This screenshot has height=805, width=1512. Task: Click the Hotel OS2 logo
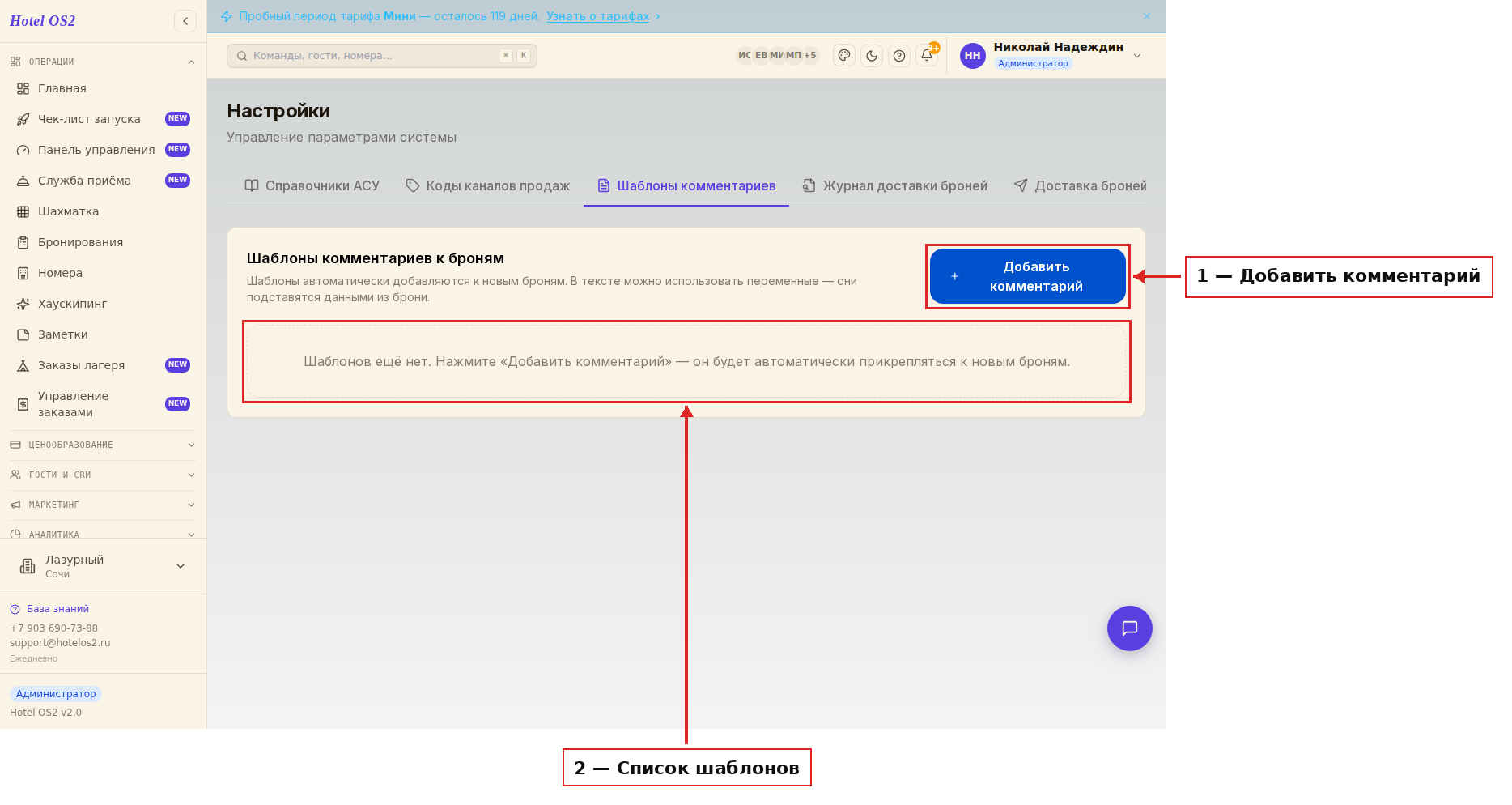coord(43,21)
